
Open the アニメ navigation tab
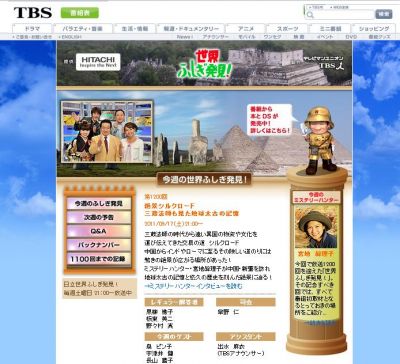[x=246, y=29]
